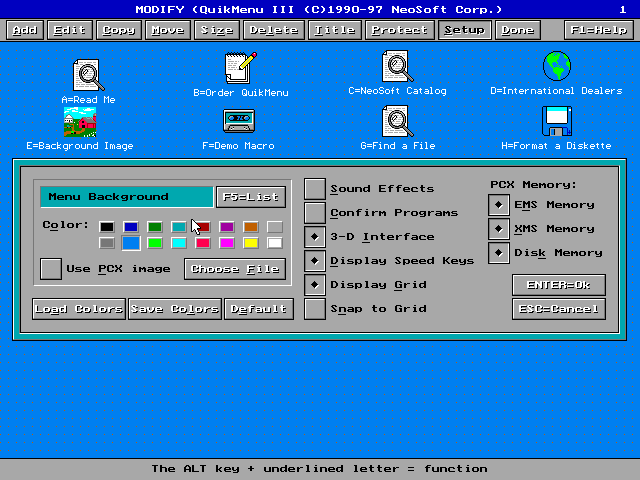The image size is (640, 480).
Task: Toggle the EMS Memory checkbox
Action: [x=499, y=205]
